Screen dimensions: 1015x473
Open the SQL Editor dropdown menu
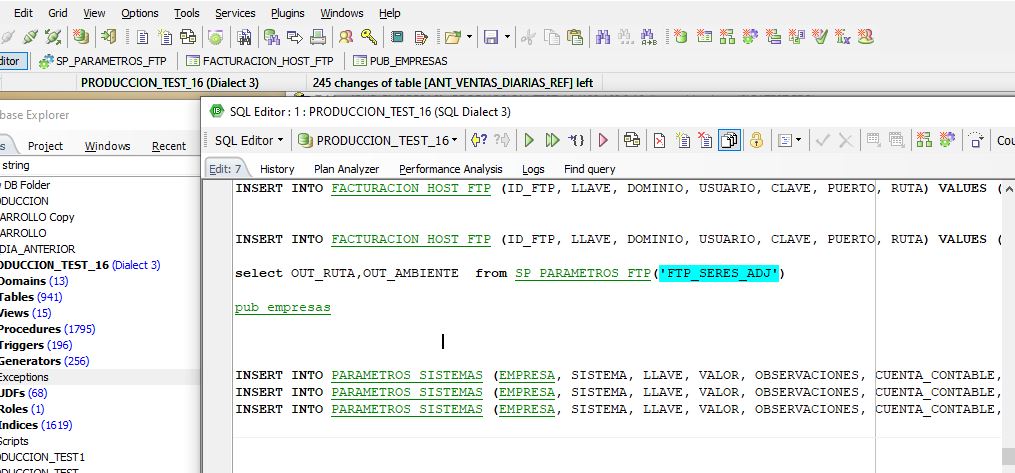(x=249, y=141)
